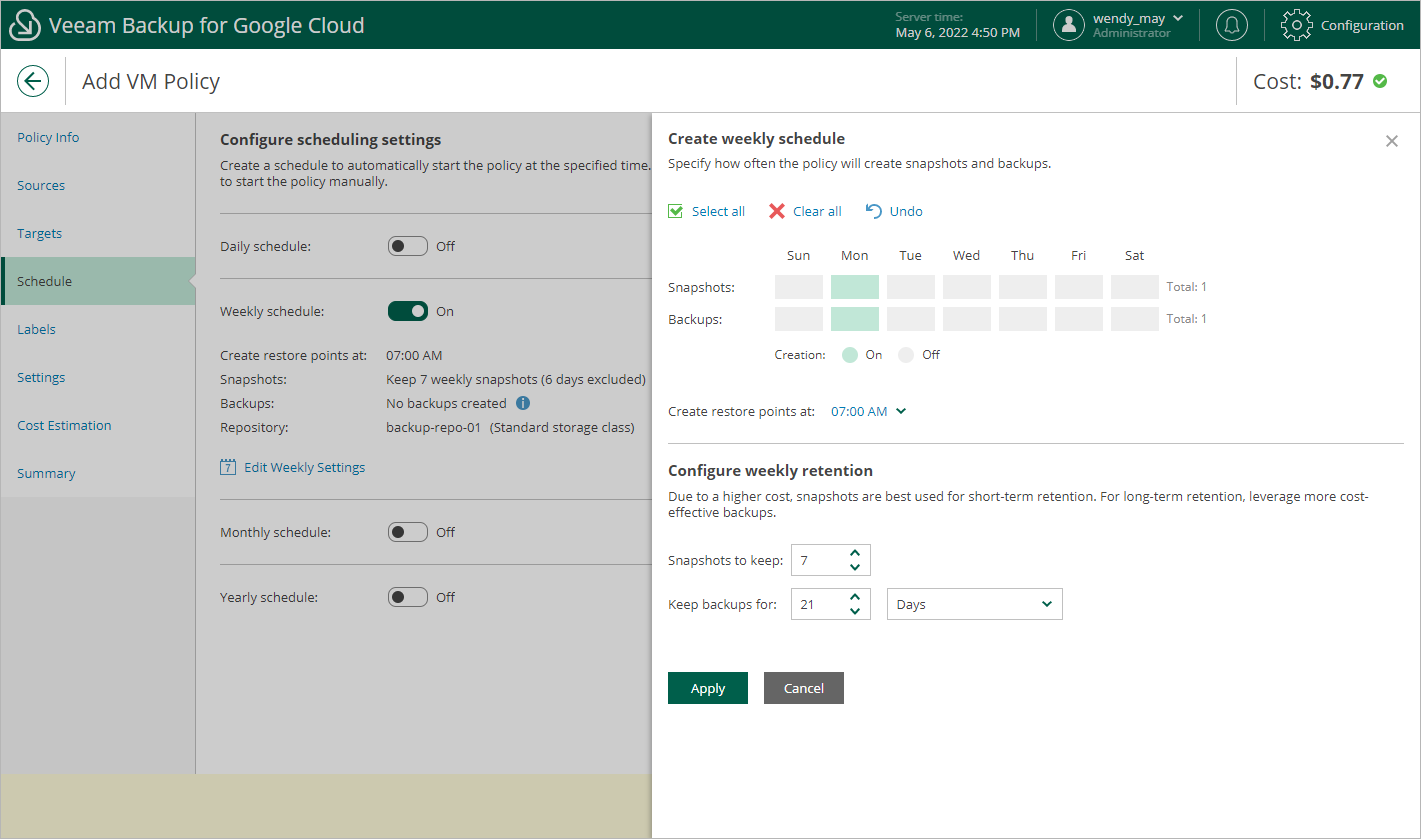Toggle the Daily schedule switch
This screenshot has width=1421, height=839.
[x=408, y=246]
